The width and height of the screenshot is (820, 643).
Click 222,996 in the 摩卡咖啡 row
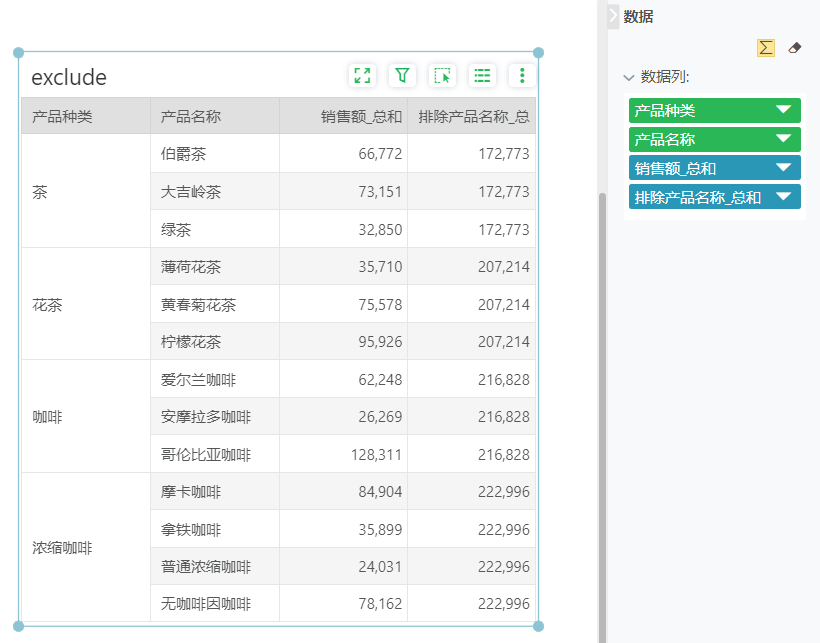pyautogui.click(x=504, y=491)
